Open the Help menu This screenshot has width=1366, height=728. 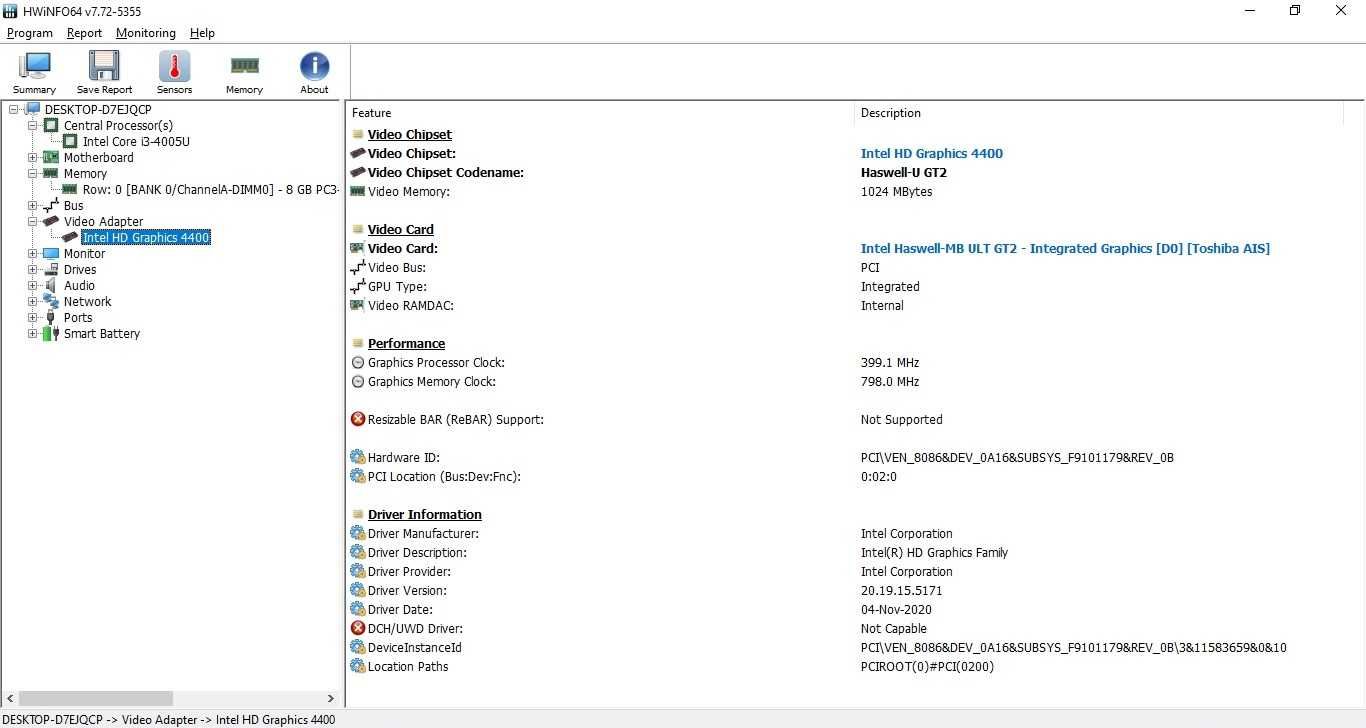click(202, 33)
